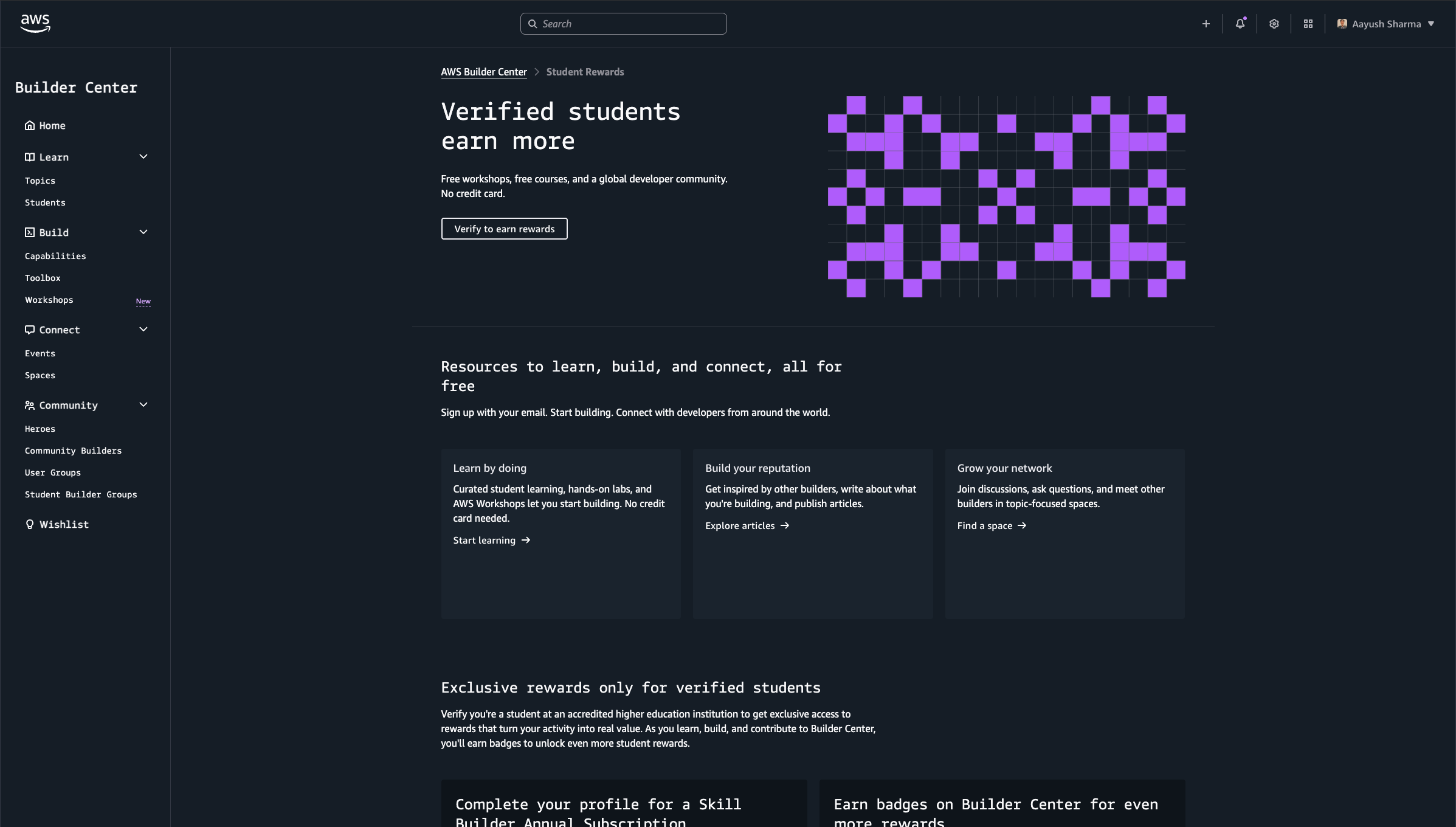Click the Wishlist lightbulb icon
This screenshot has height=827, width=1456.
click(x=30, y=524)
